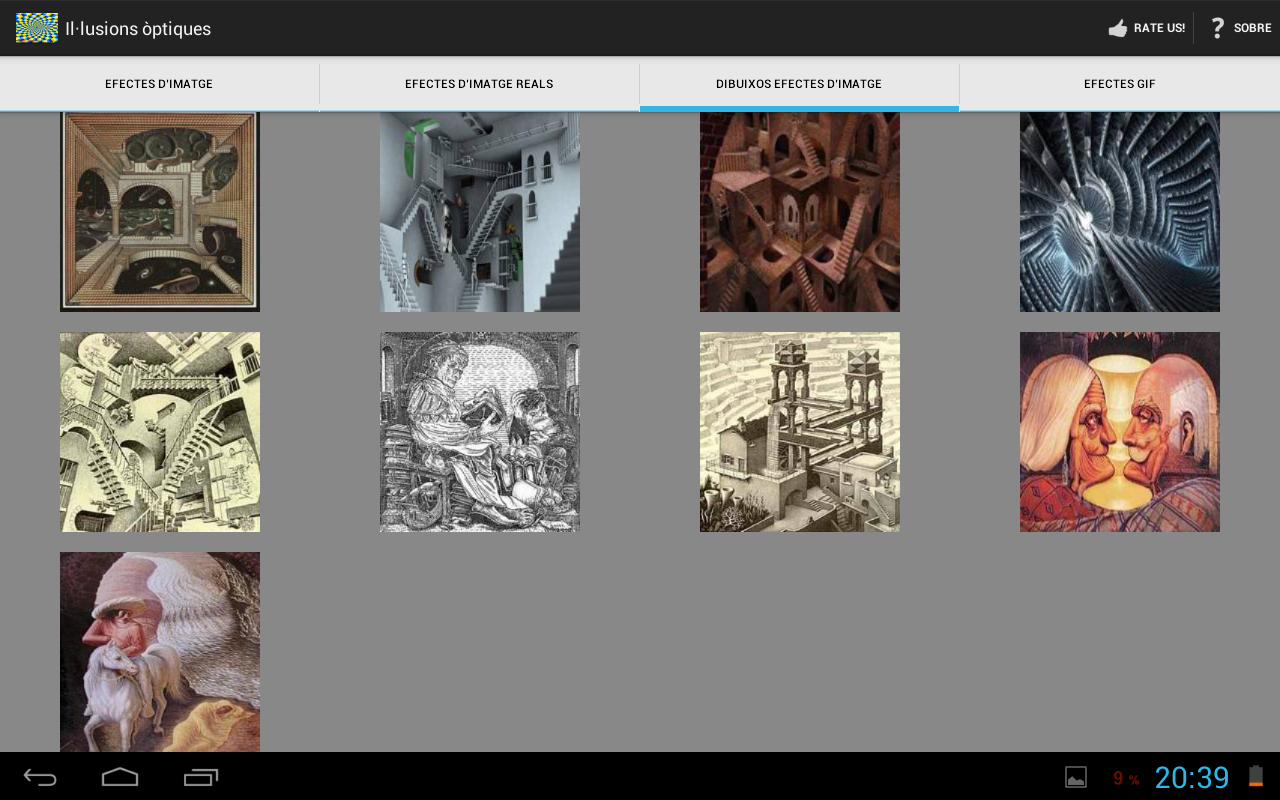Select Dibuixos efectes d'imatge tab
The image size is (1280, 800).
click(x=799, y=85)
